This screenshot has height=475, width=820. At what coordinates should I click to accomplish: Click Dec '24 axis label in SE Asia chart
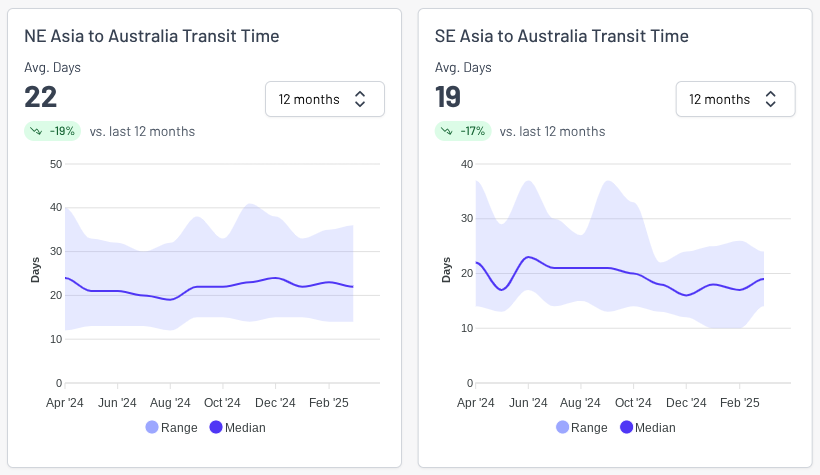(x=686, y=403)
